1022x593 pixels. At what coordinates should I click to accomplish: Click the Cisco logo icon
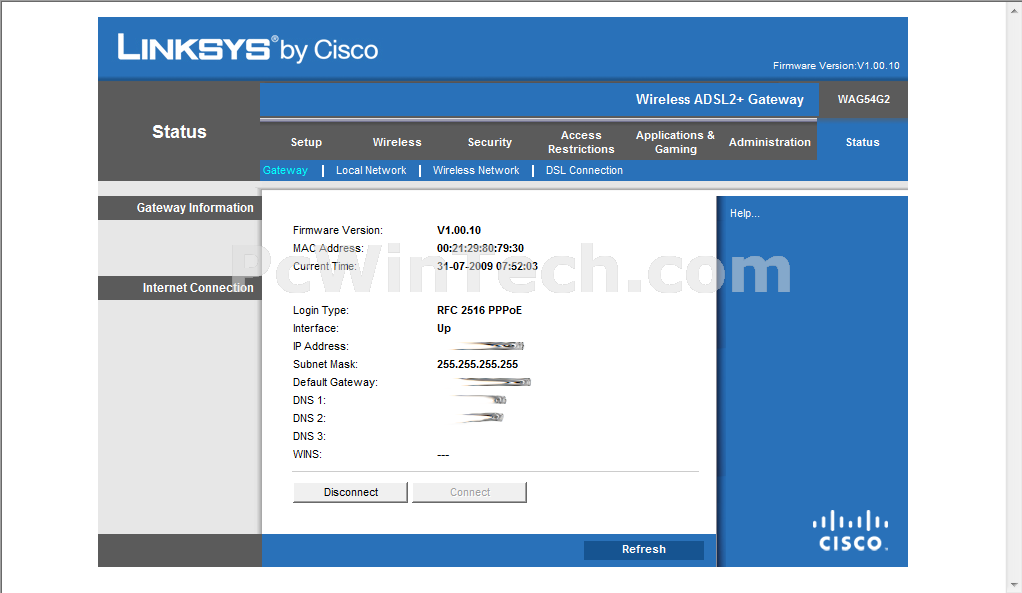click(x=851, y=532)
